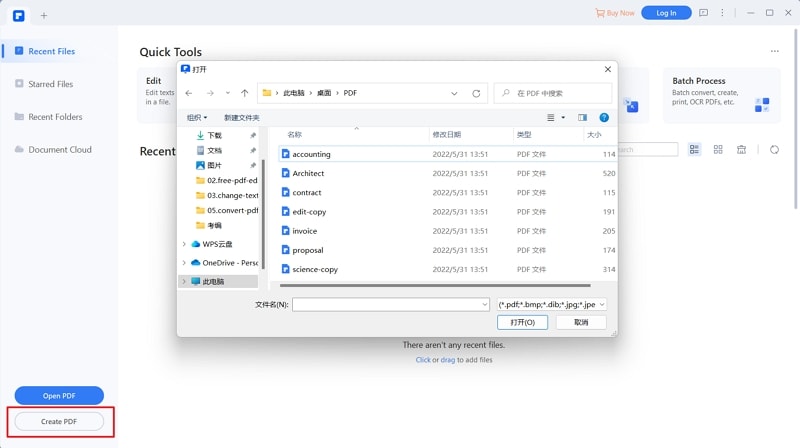Click the refresh icon in the dialog address bar

tap(476, 93)
